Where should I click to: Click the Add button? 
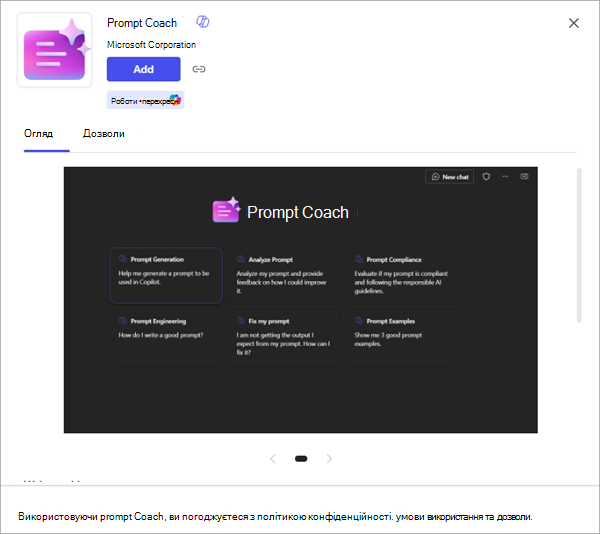click(x=143, y=69)
